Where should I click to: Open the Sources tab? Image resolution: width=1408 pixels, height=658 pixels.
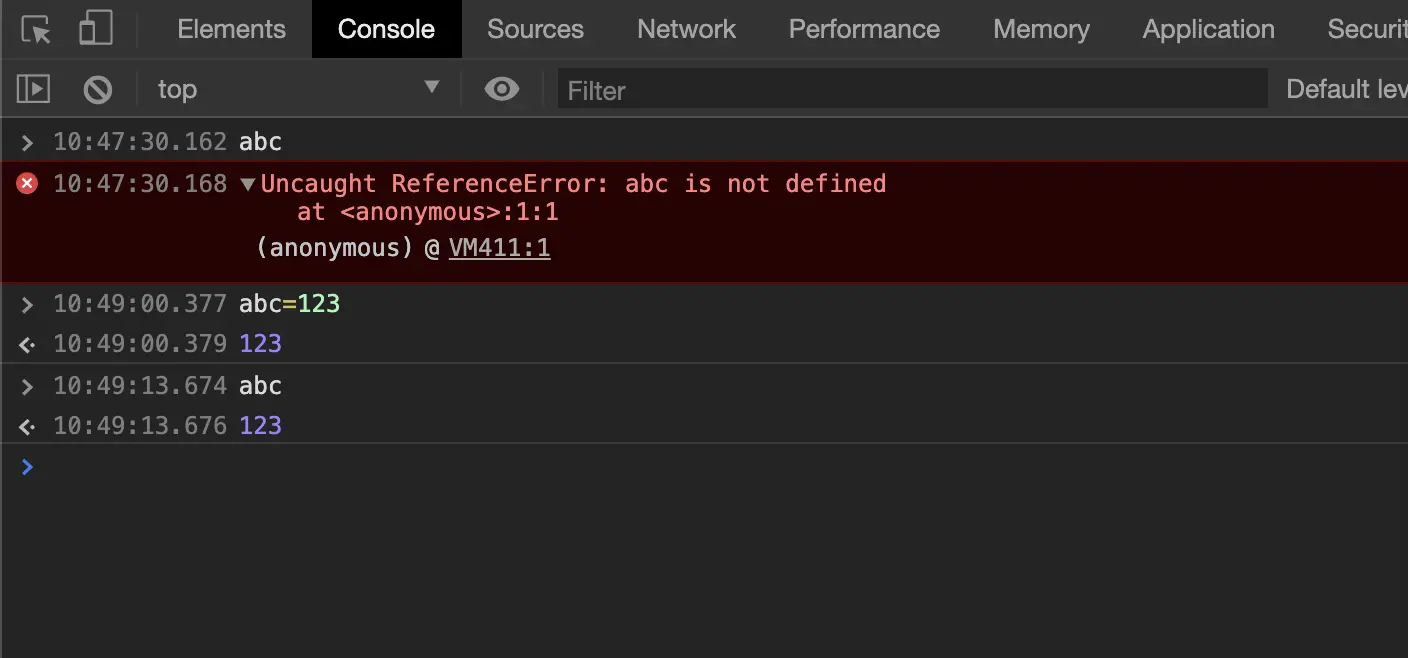(535, 30)
